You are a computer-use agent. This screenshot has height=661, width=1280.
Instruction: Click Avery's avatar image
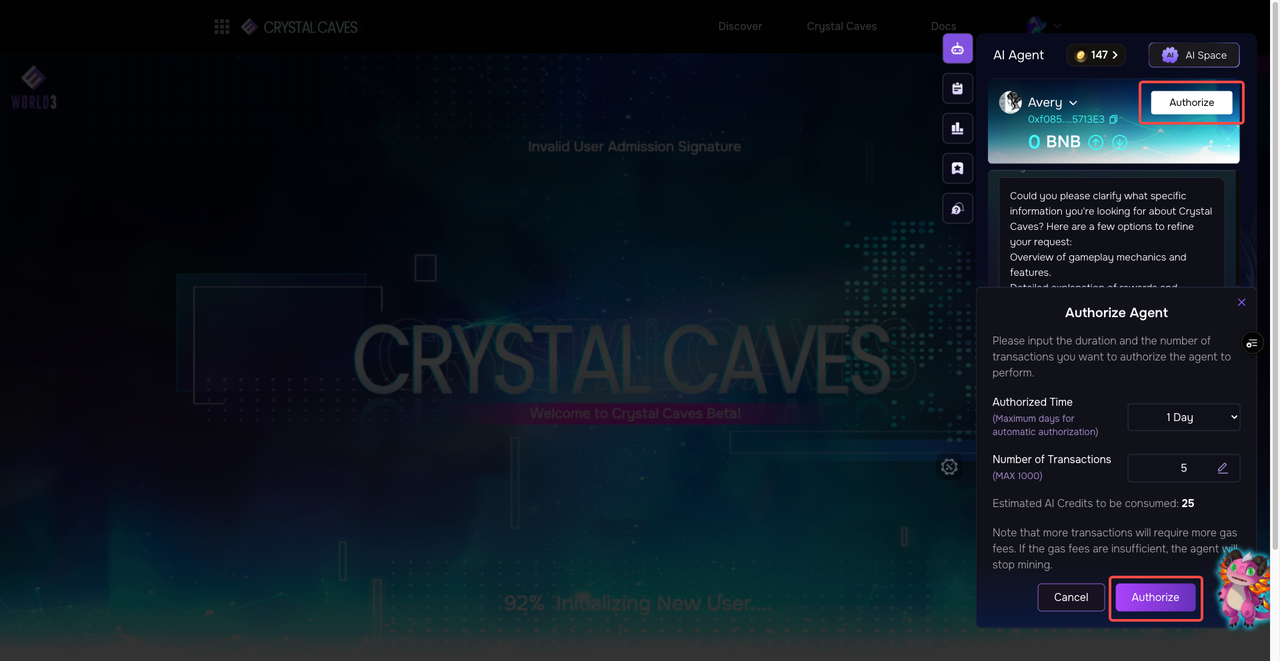(x=1011, y=102)
